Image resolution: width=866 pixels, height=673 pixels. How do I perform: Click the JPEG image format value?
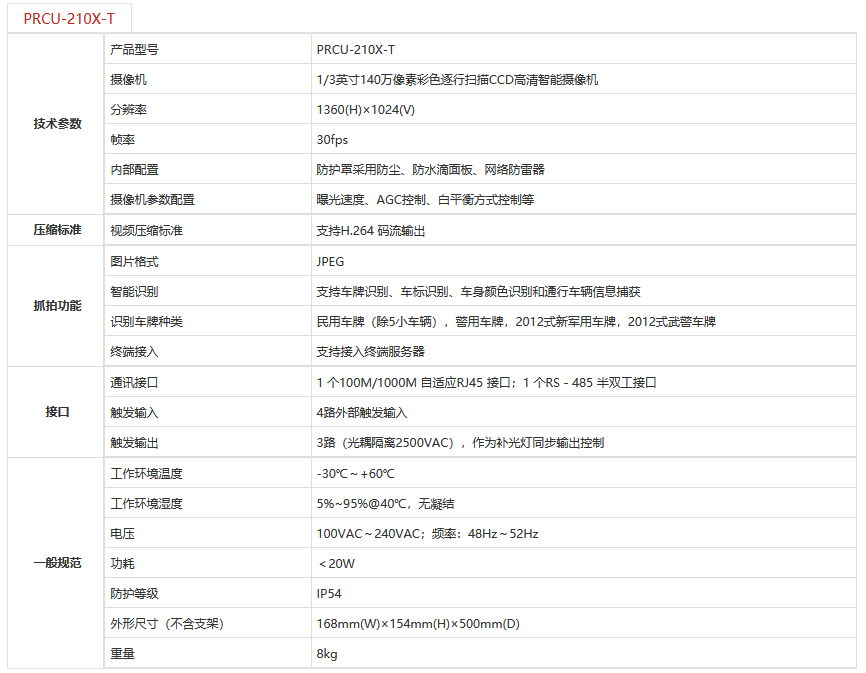click(x=330, y=261)
